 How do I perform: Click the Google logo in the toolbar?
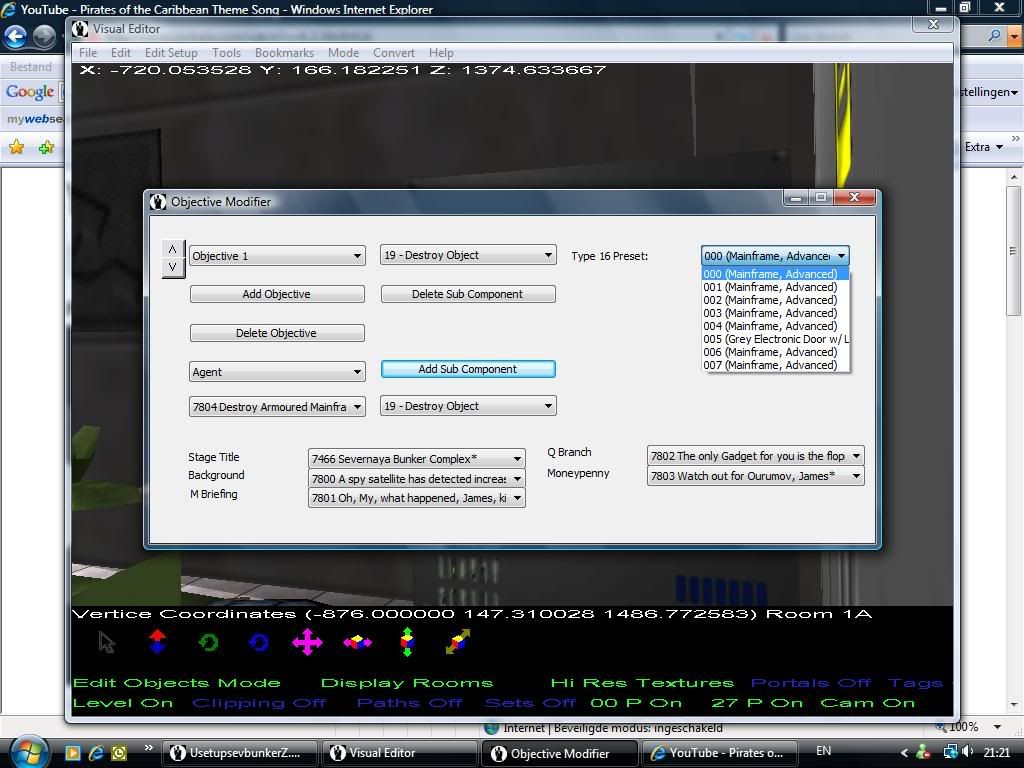point(30,91)
